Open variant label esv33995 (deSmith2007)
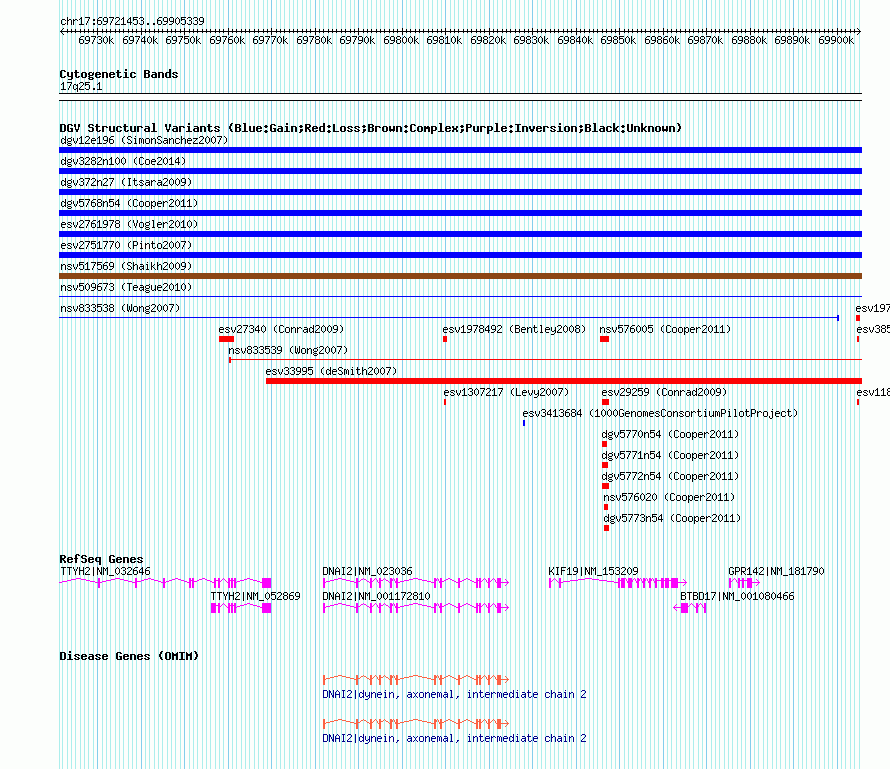The width and height of the screenshot is (890, 769). point(331,371)
